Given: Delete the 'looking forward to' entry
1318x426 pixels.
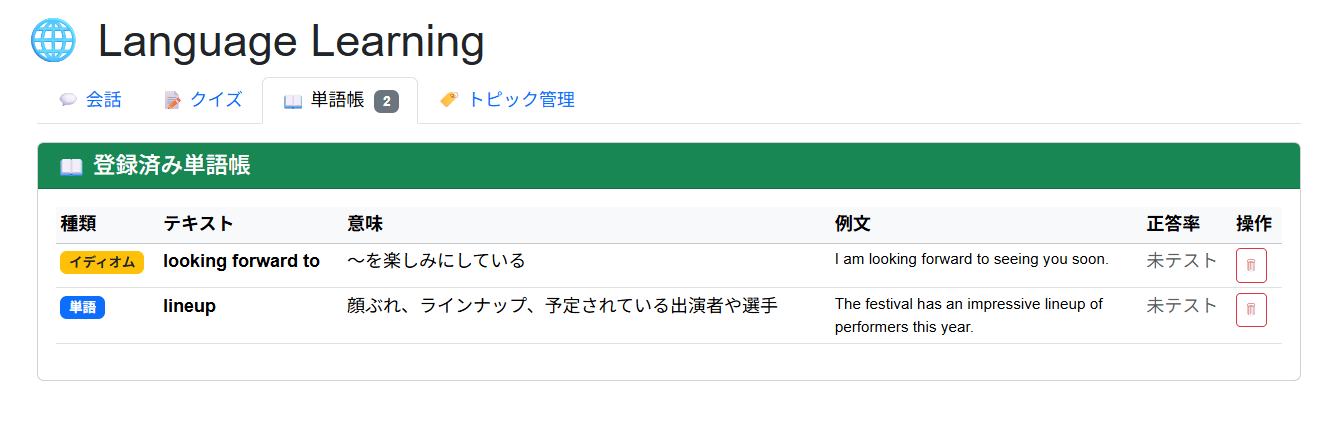Looking at the screenshot, I should (x=1251, y=265).
